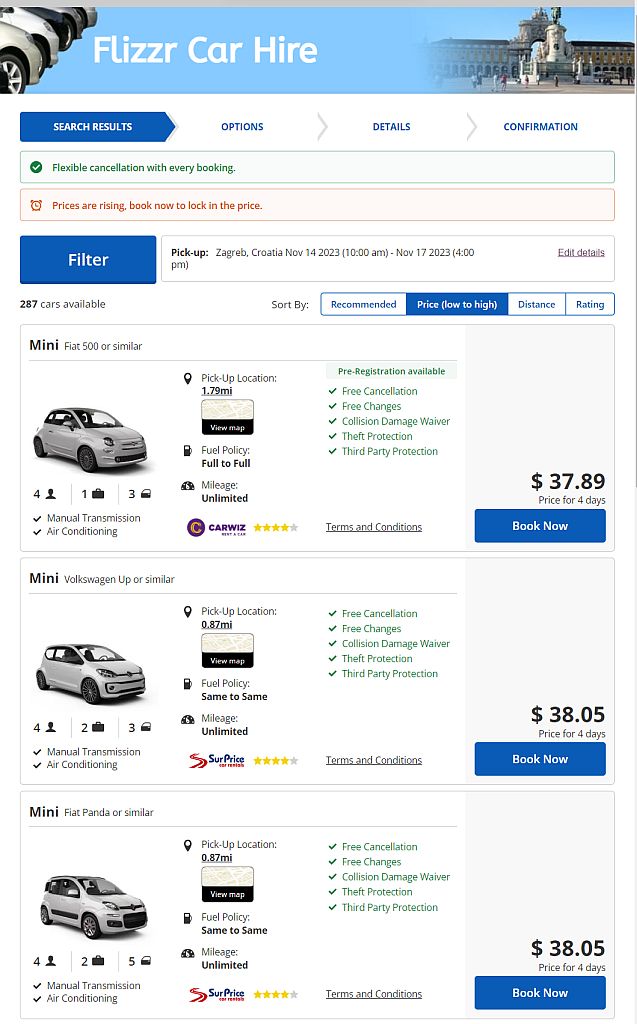Open the CONFIRMATION step in the progress bar

coord(540,127)
